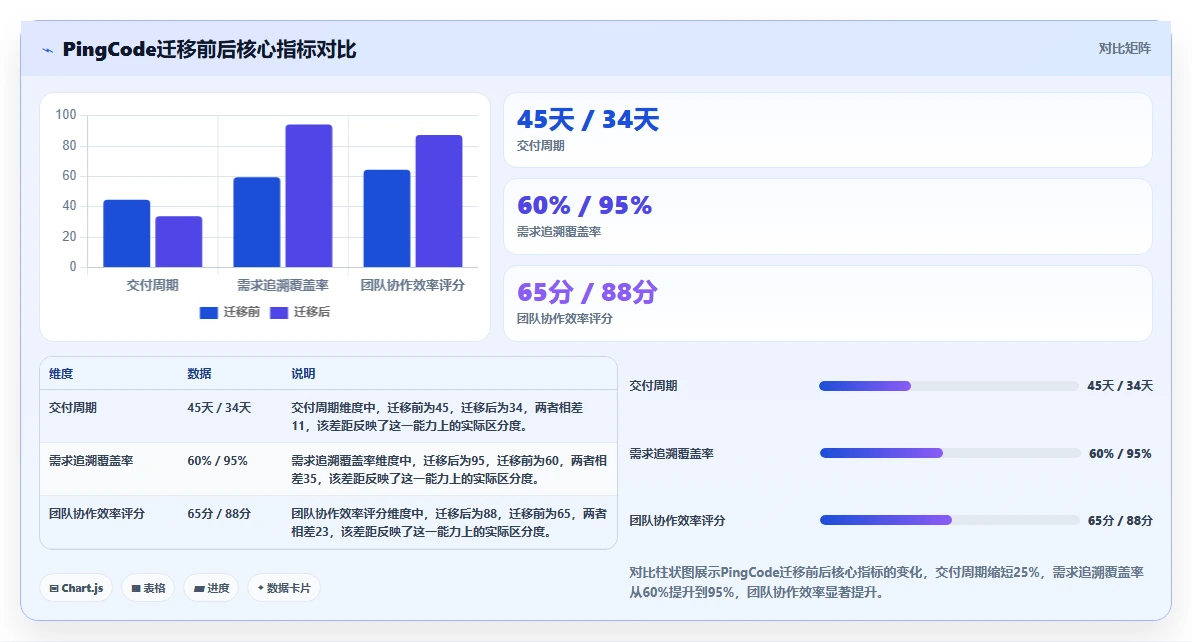Image resolution: width=1192 pixels, height=642 pixels.
Task: Select the 表格 chip
Action: point(148,588)
